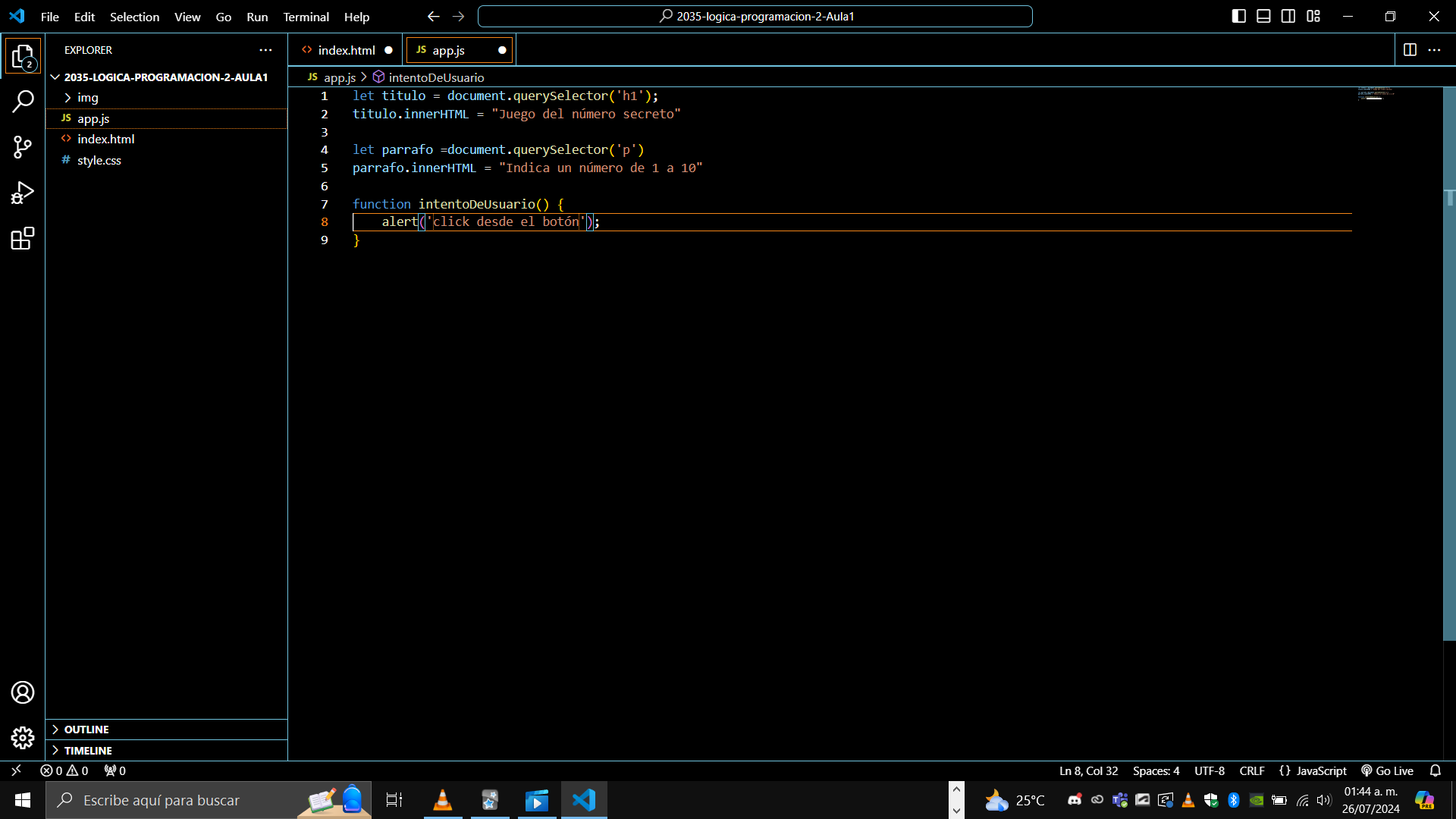The height and width of the screenshot is (819, 1456).
Task: Click the ports forwarded indicator
Action: coord(115,770)
